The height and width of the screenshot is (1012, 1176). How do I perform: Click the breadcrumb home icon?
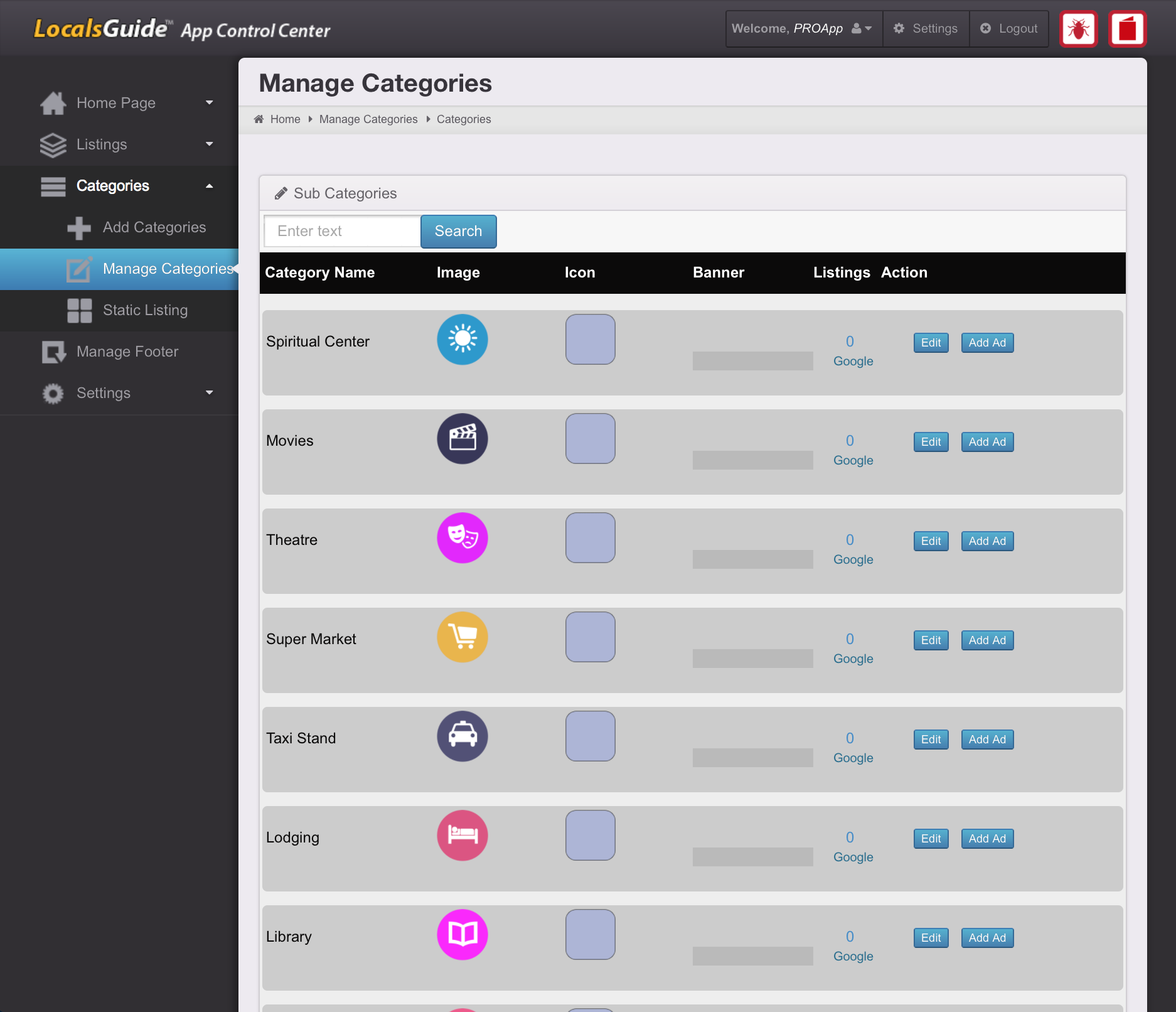coord(259,119)
